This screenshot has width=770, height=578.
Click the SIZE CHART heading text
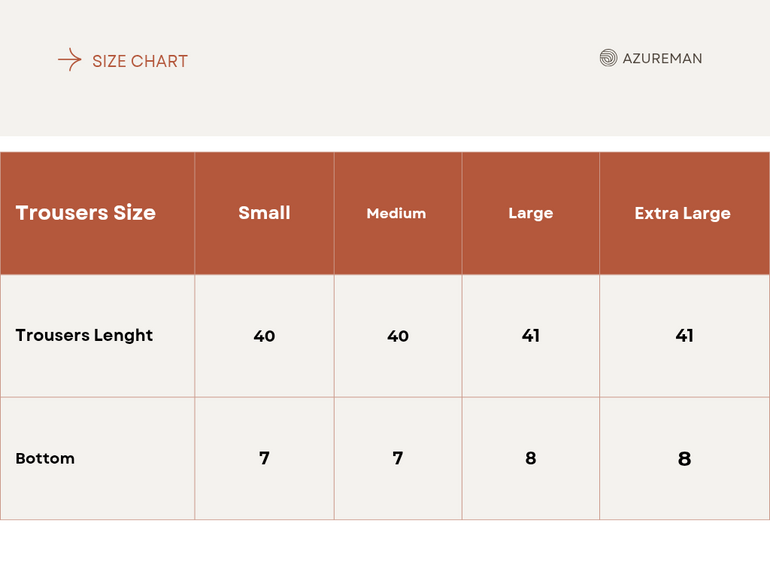coord(140,61)
